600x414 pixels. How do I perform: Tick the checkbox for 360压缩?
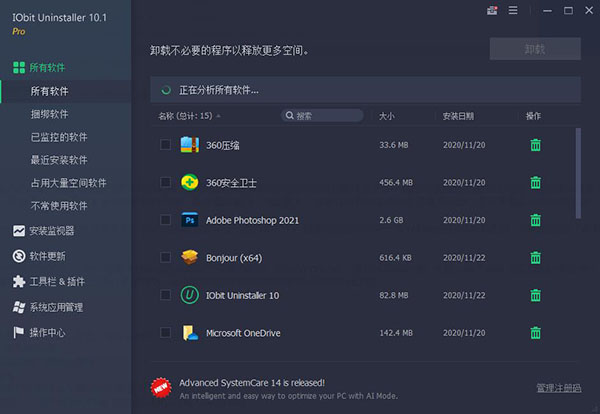165,145
